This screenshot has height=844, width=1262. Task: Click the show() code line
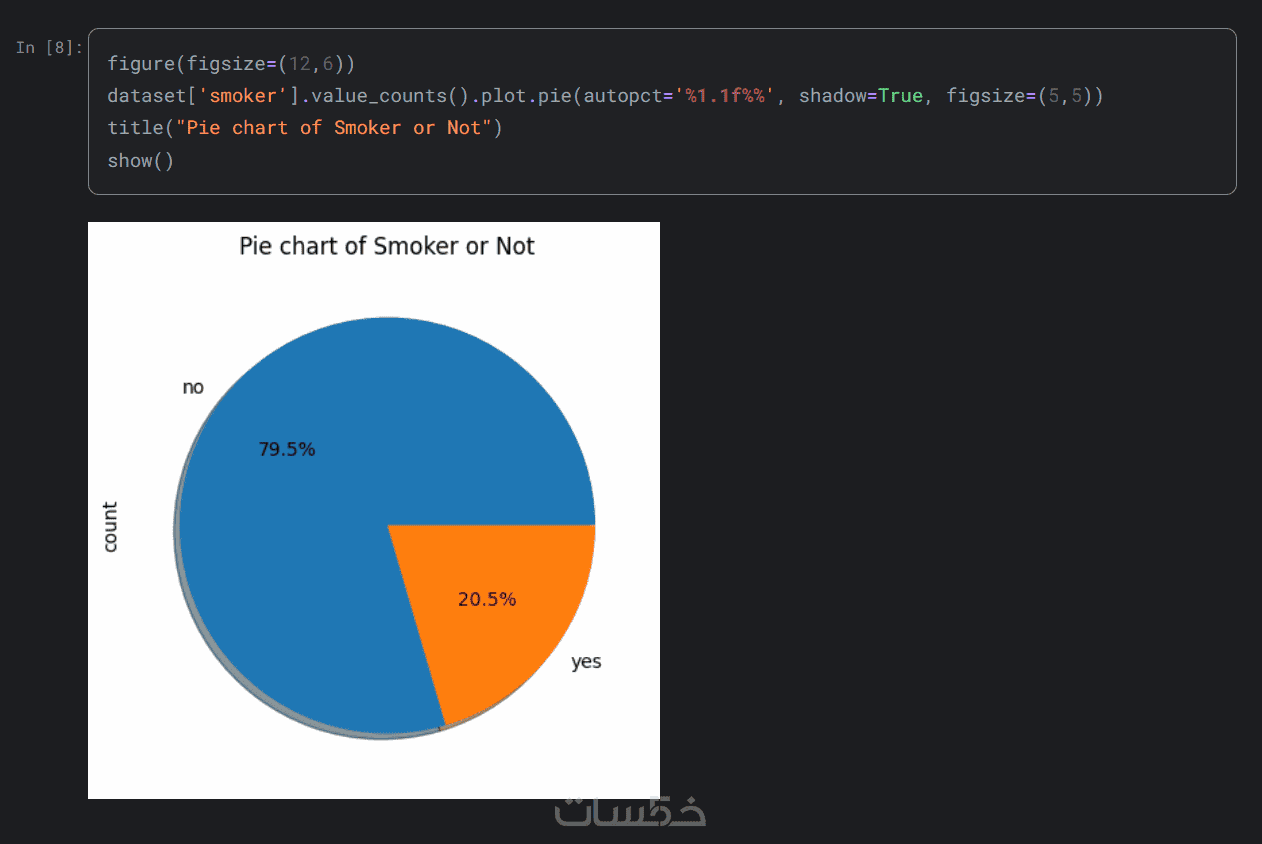click(141, 160)
